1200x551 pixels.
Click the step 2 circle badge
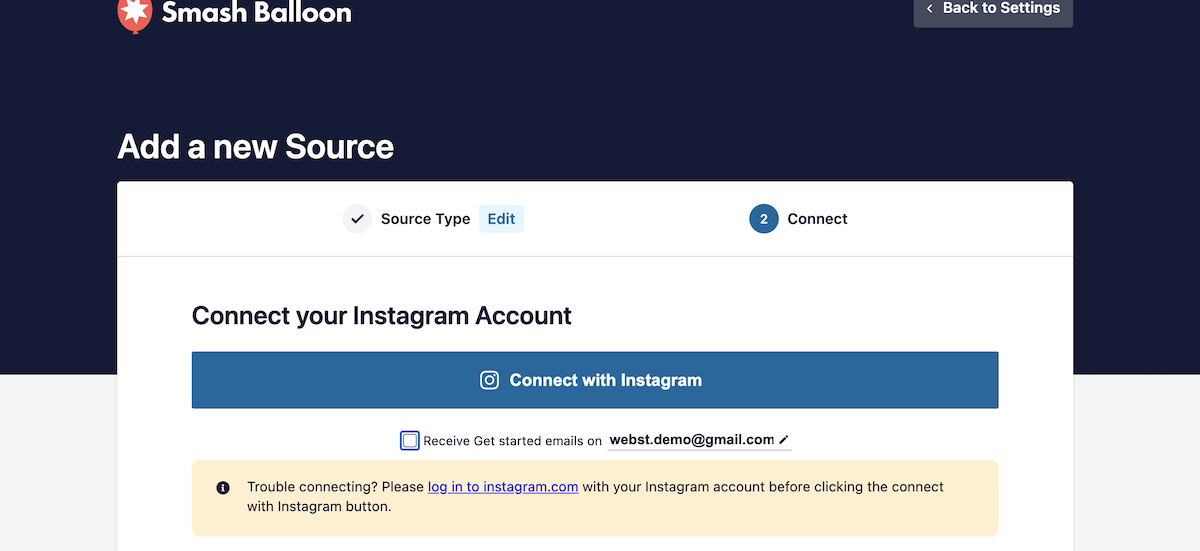coord(764,219)
